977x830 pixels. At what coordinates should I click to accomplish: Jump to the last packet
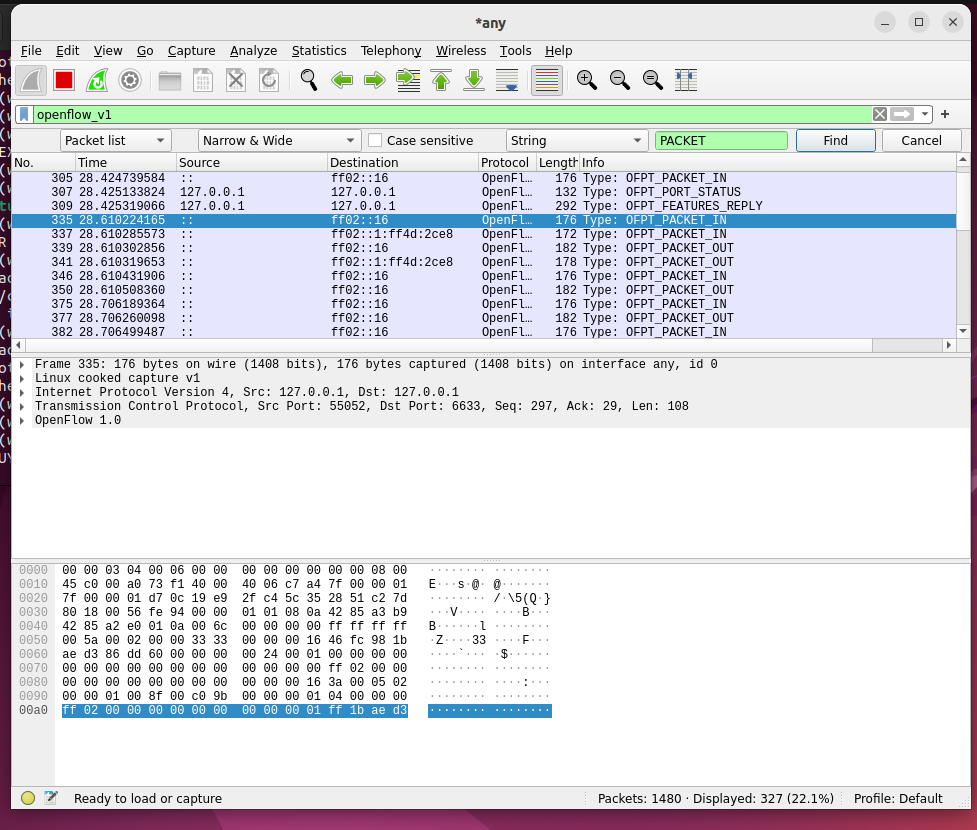pos(474,80)
